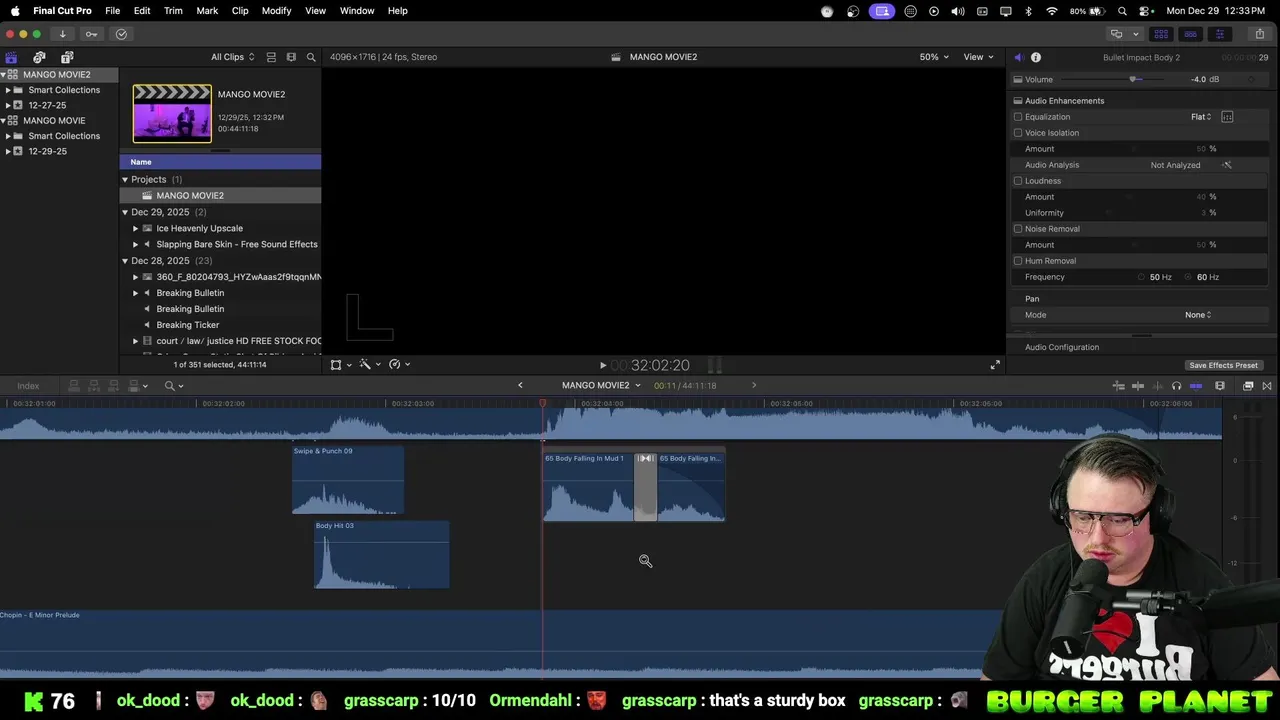
Task: Select MANGO MOVIE2 project thumbnail
Action: 172,113
